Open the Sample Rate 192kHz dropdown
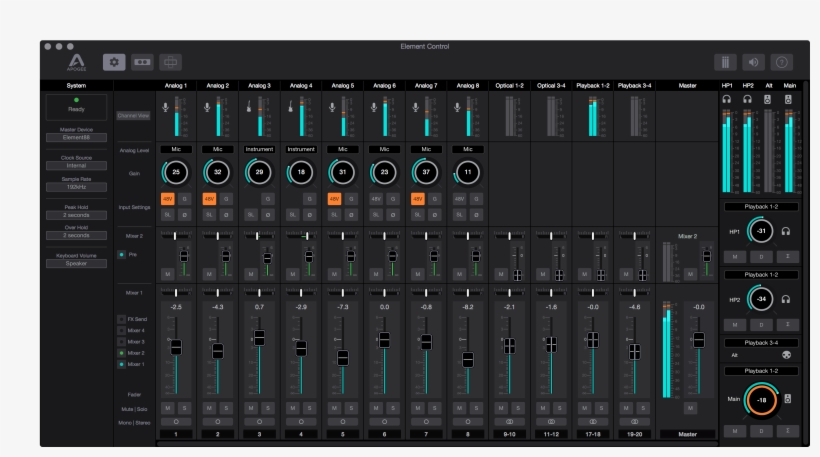The width and height of the screenshot is (820, 457). pos(76,187)
